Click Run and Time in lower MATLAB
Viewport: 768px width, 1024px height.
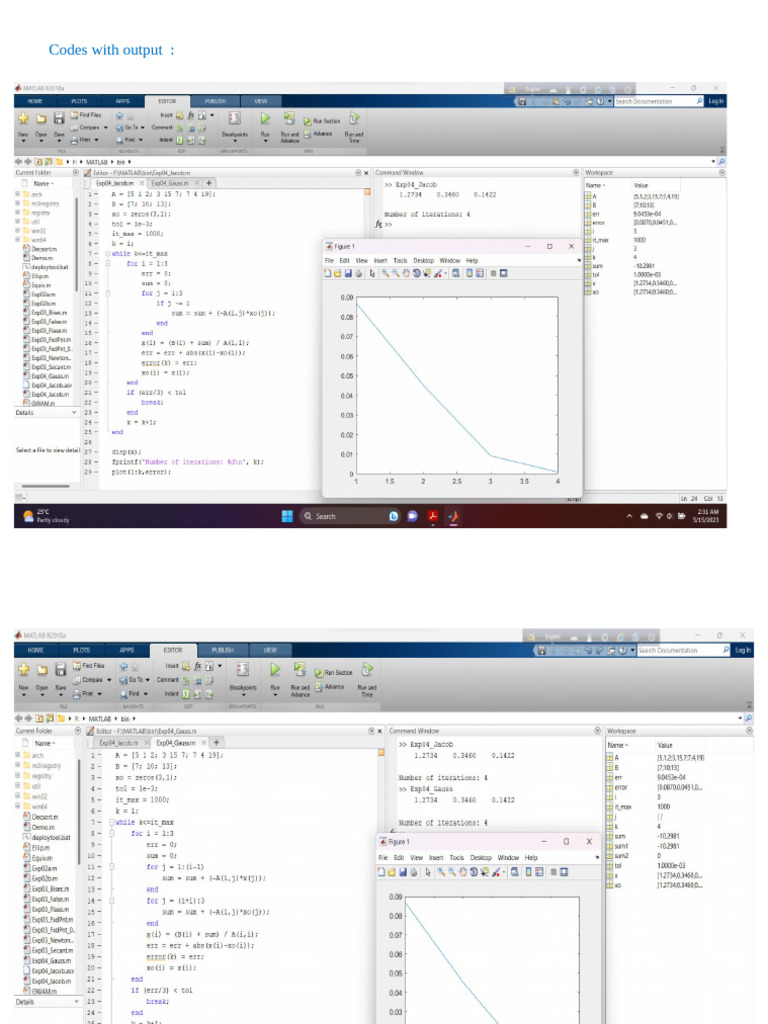[367, 677]
